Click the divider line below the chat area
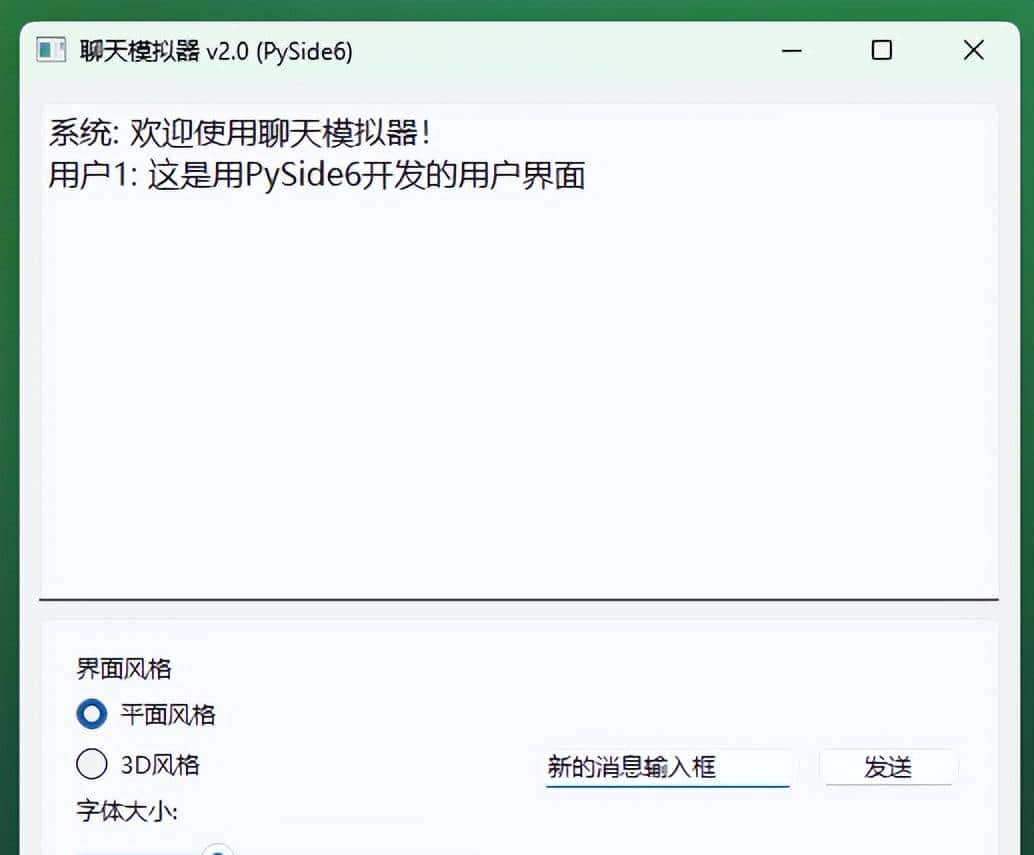This screenshot has height=855, width=1034. 520,597
